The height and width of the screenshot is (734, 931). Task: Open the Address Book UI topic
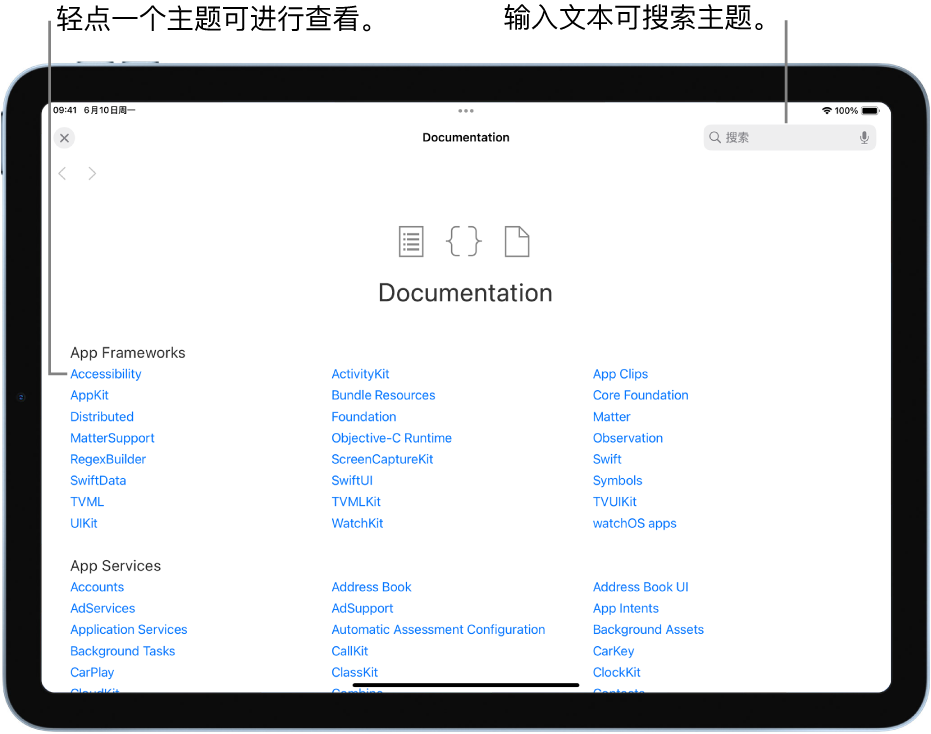coord(641,587)
